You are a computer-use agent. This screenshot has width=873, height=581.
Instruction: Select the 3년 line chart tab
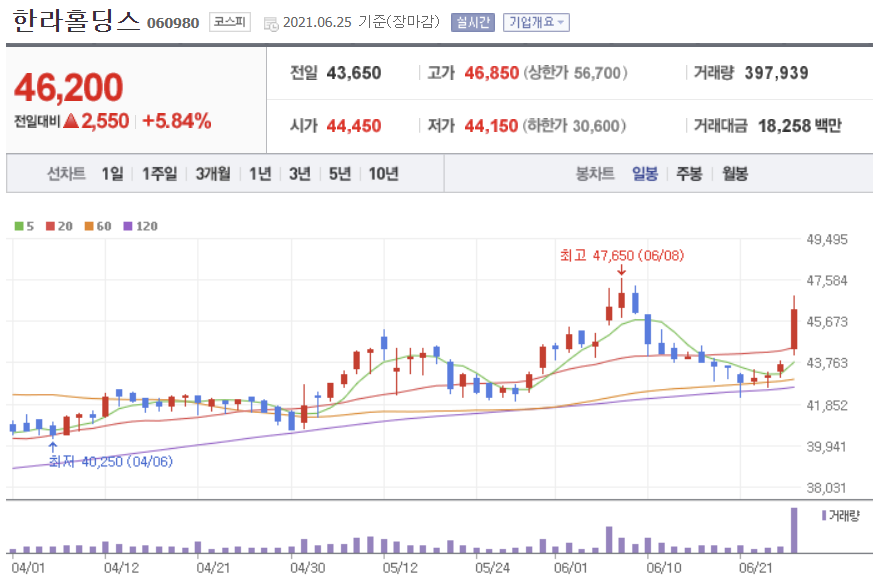click(300, 174)
